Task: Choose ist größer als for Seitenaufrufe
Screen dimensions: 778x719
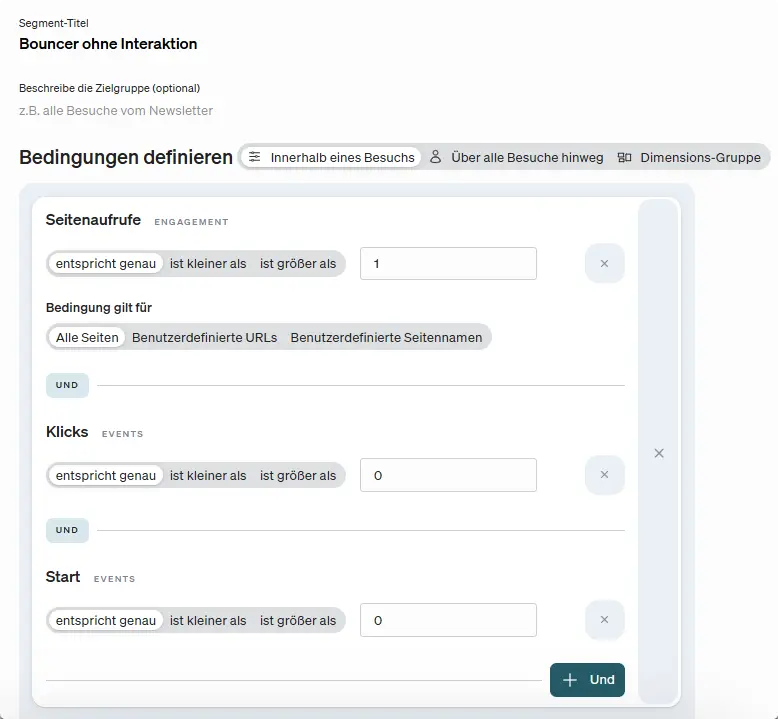Action: tap(298, 263)
